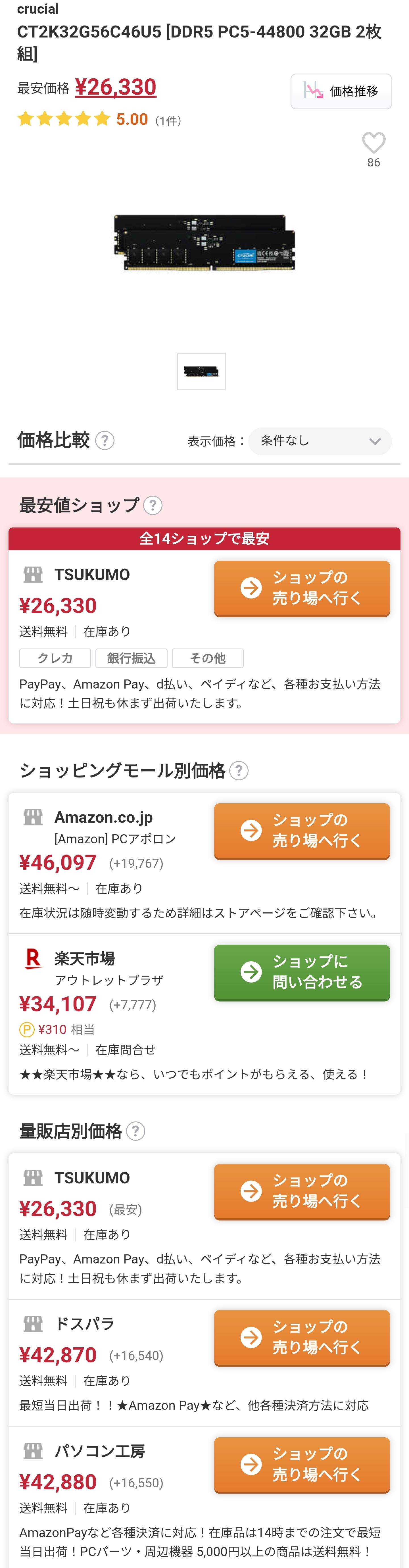Contact the 楽天市場 shop via green button
Image resolution: width=409 pixels, height=1568 pixels.
coord(301,971)
